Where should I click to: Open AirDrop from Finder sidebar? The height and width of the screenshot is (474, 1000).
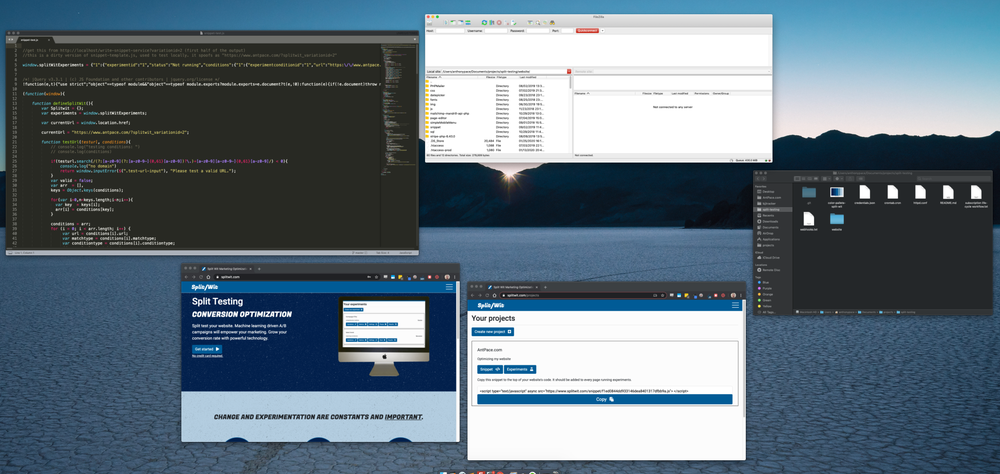coord(767,233)
